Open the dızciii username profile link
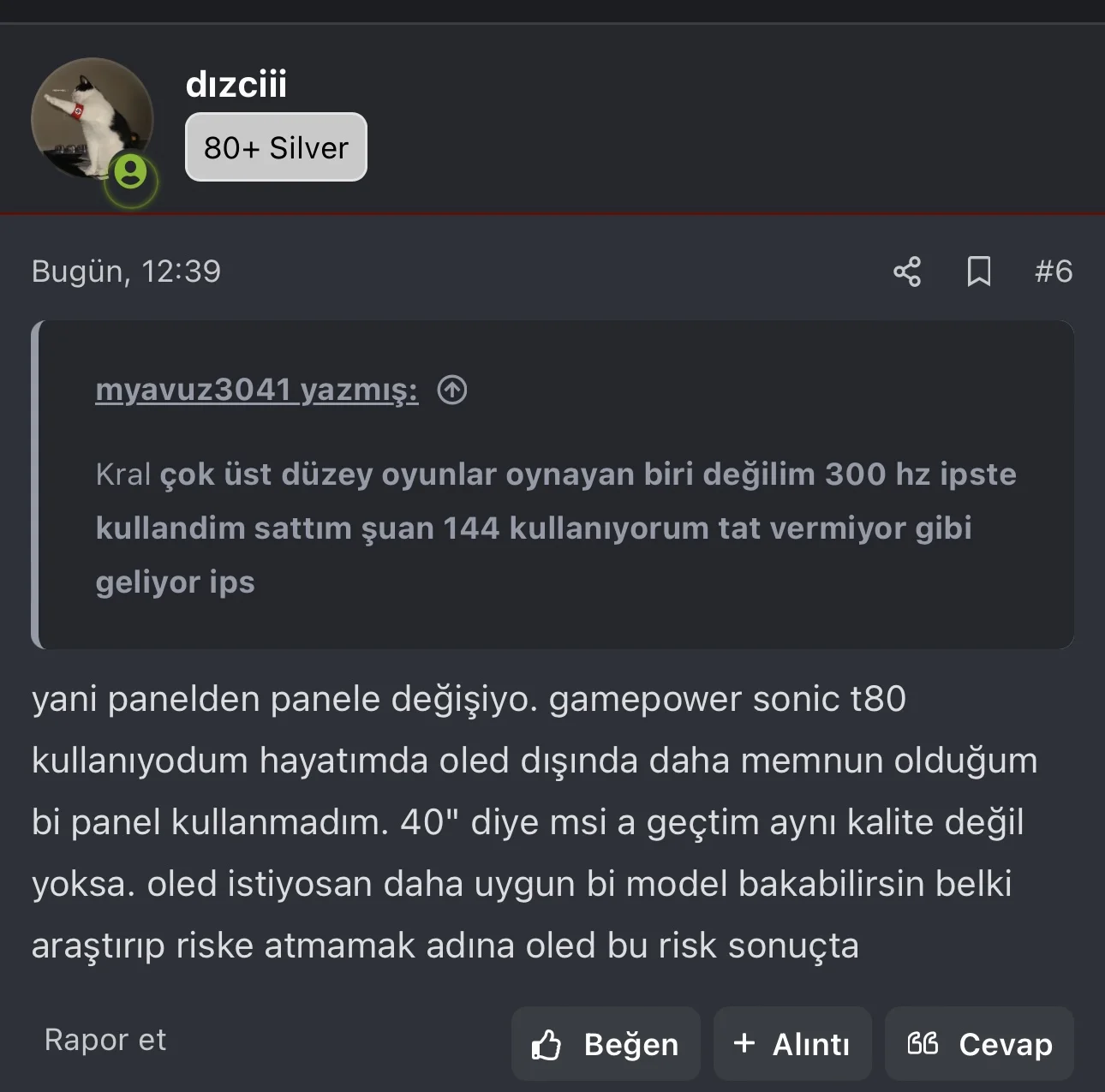Image resolution: width=1105 pixels, height=1092 pixels. tap(236, 84)
